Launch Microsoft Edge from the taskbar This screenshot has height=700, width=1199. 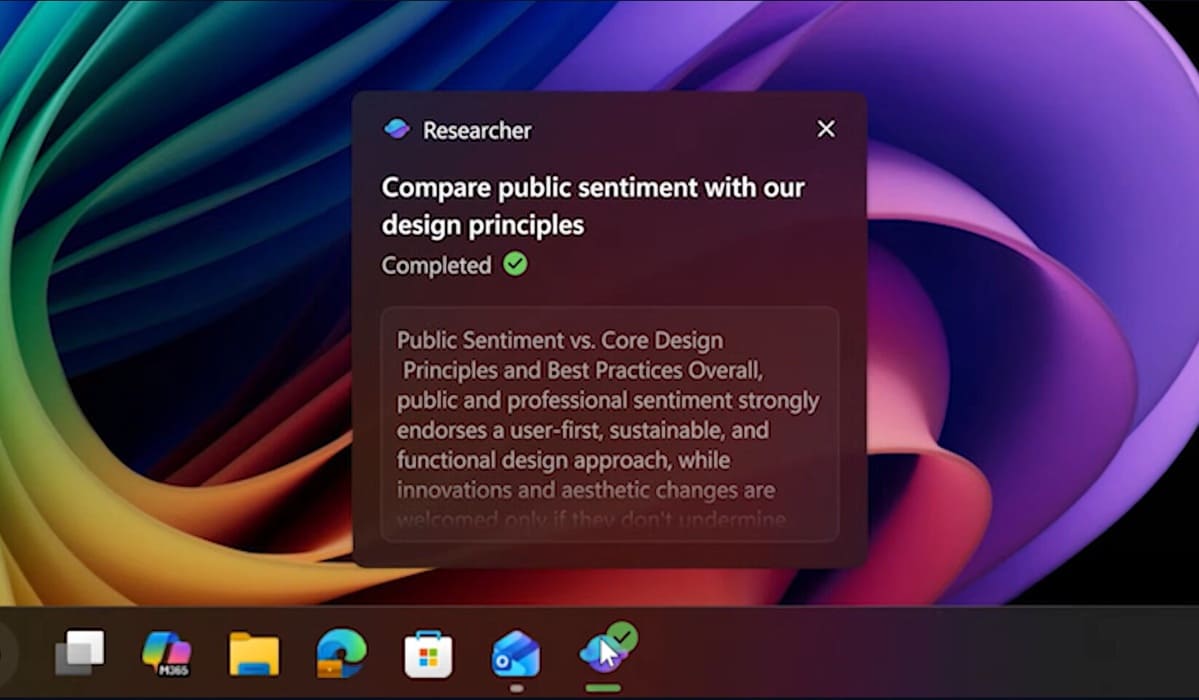341,654
